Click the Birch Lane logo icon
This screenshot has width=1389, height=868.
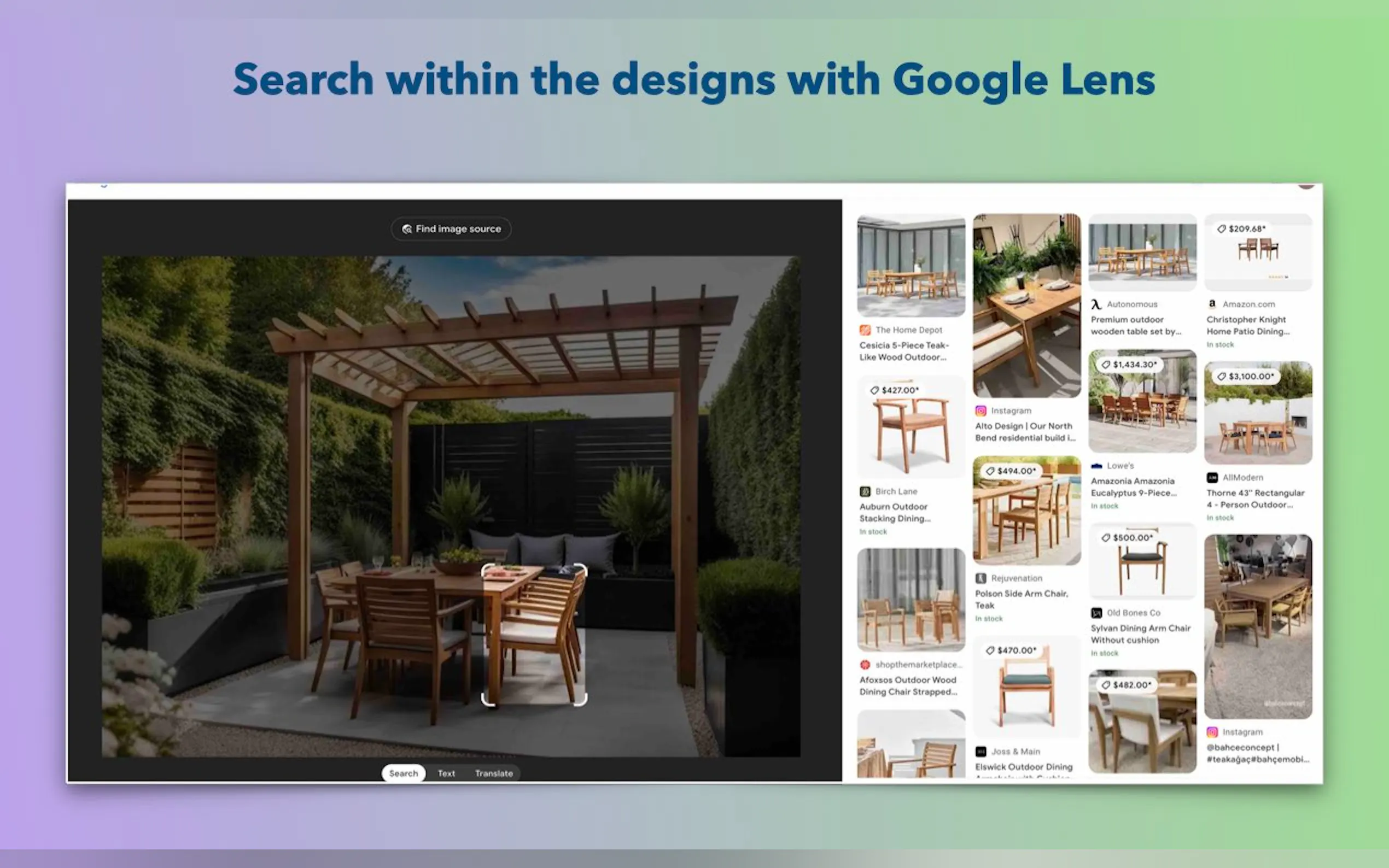click(x=865, y=491)
